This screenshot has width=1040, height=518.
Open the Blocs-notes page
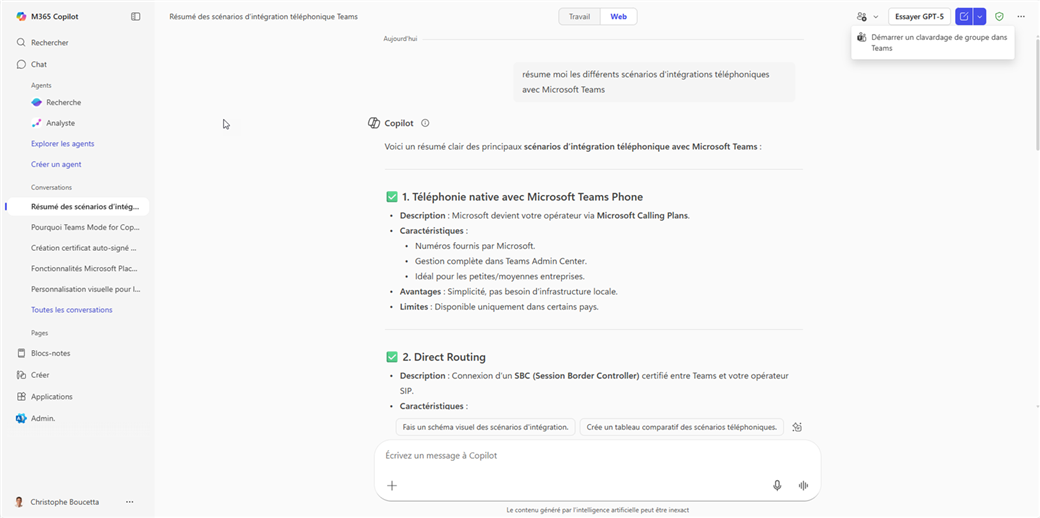pos(50,353)
